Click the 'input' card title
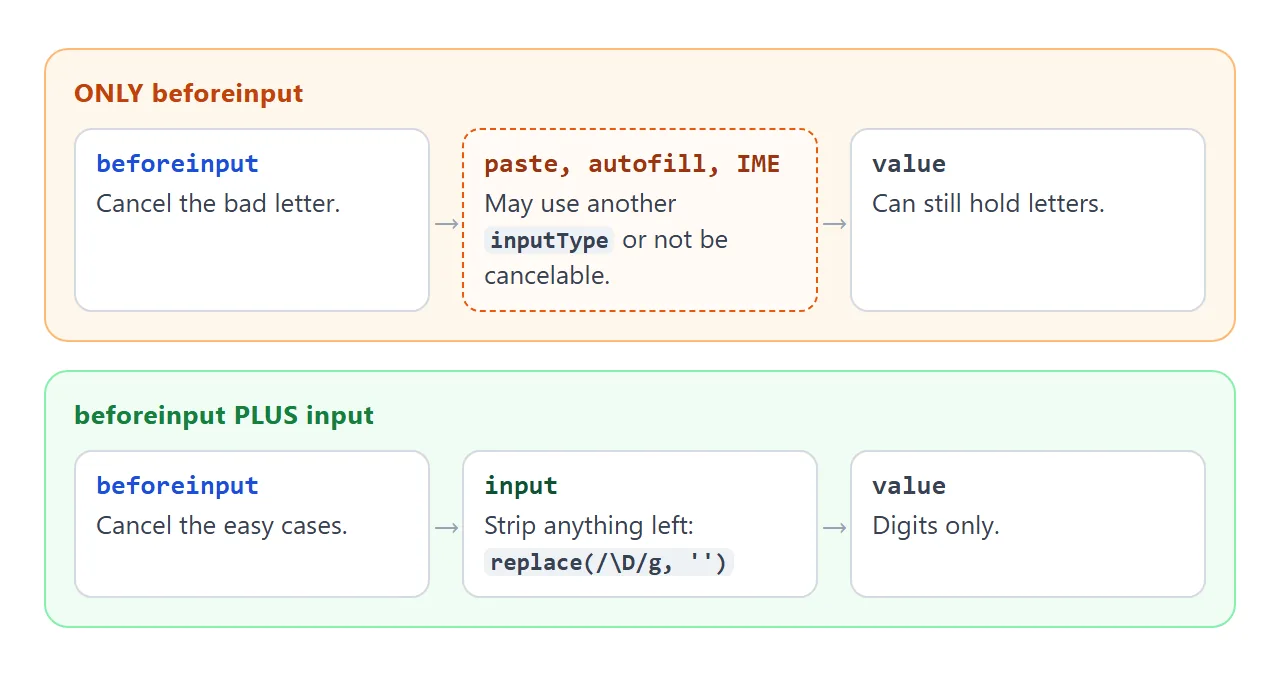The image size is (1280, 680). (x=521, y=486)
